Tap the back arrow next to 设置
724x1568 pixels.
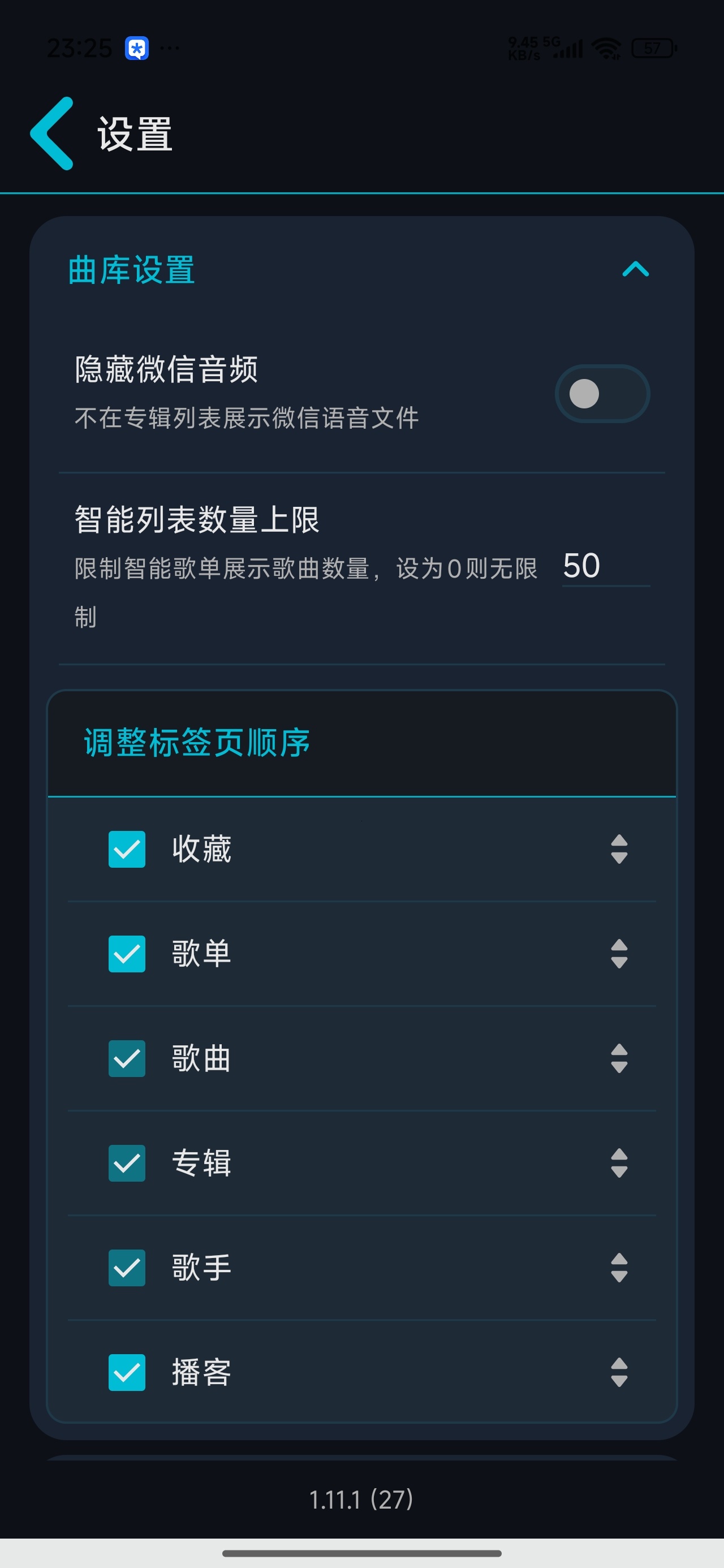[53, 133]
